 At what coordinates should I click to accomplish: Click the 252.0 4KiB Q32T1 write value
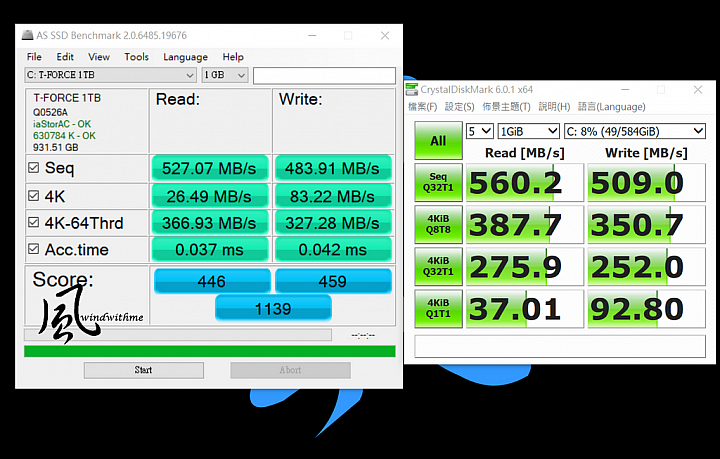click(646, 266)
